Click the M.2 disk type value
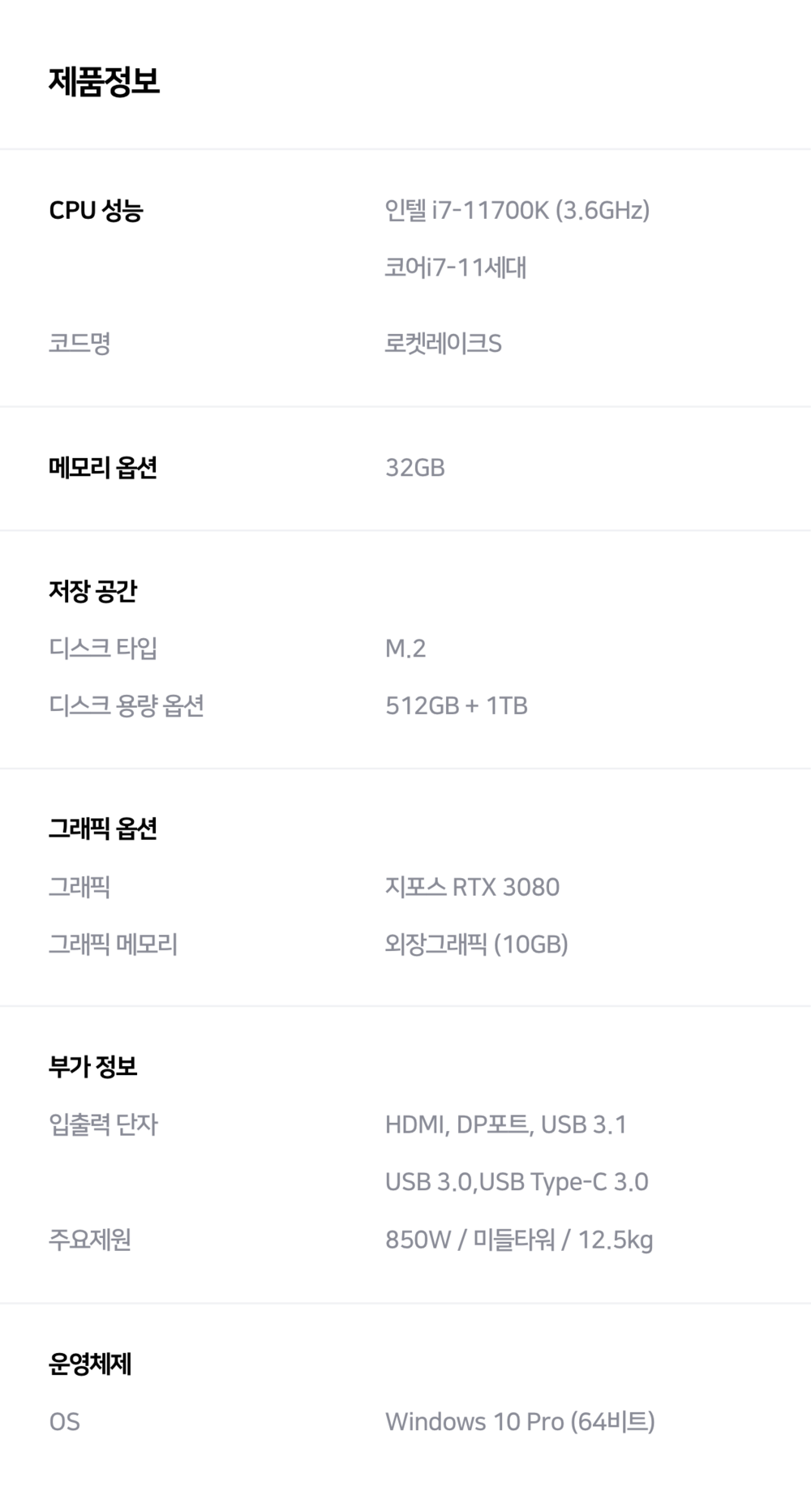This screenshot has width=811, height=1512. click(x=405, y=649)
